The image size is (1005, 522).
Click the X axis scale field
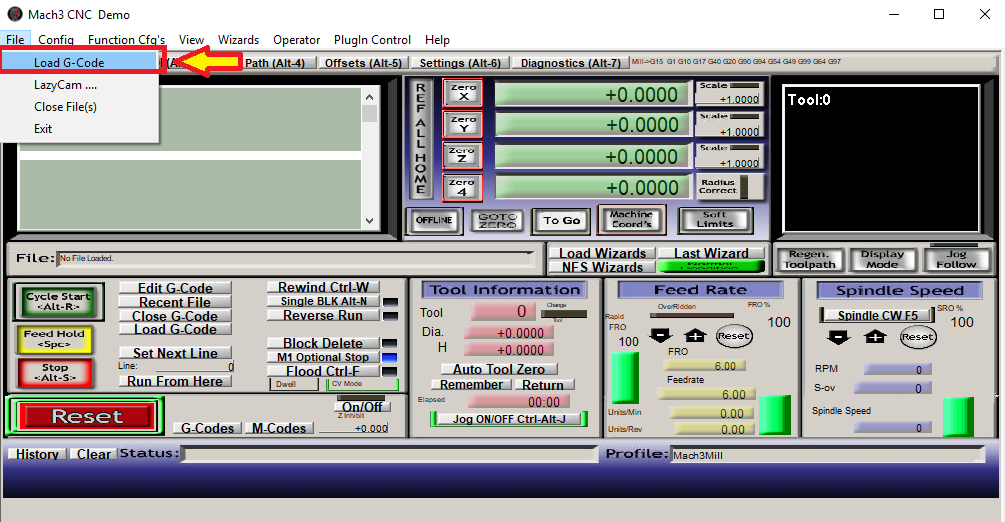point(728,99)
